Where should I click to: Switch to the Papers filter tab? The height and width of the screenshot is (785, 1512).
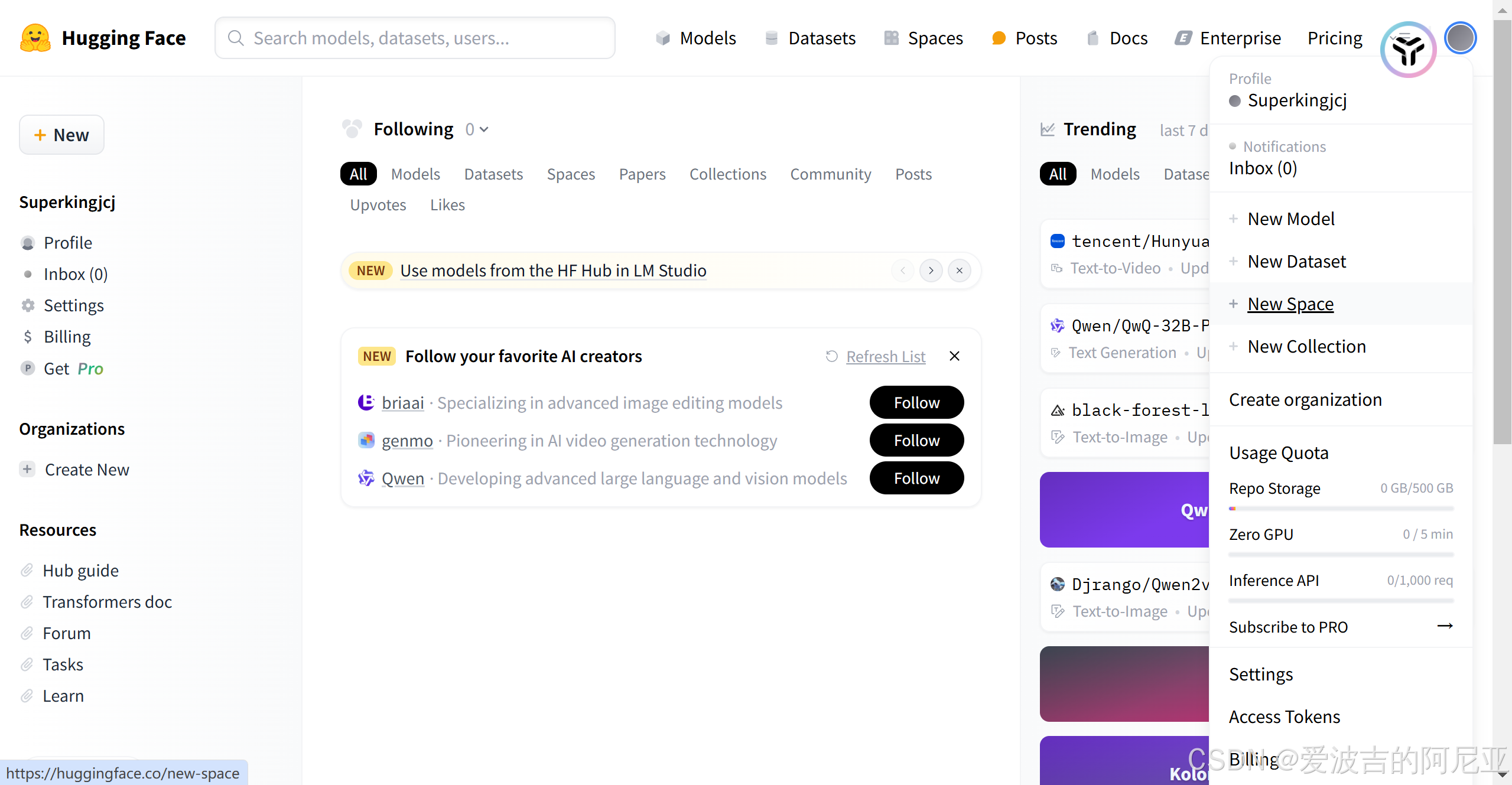point(642,174)
